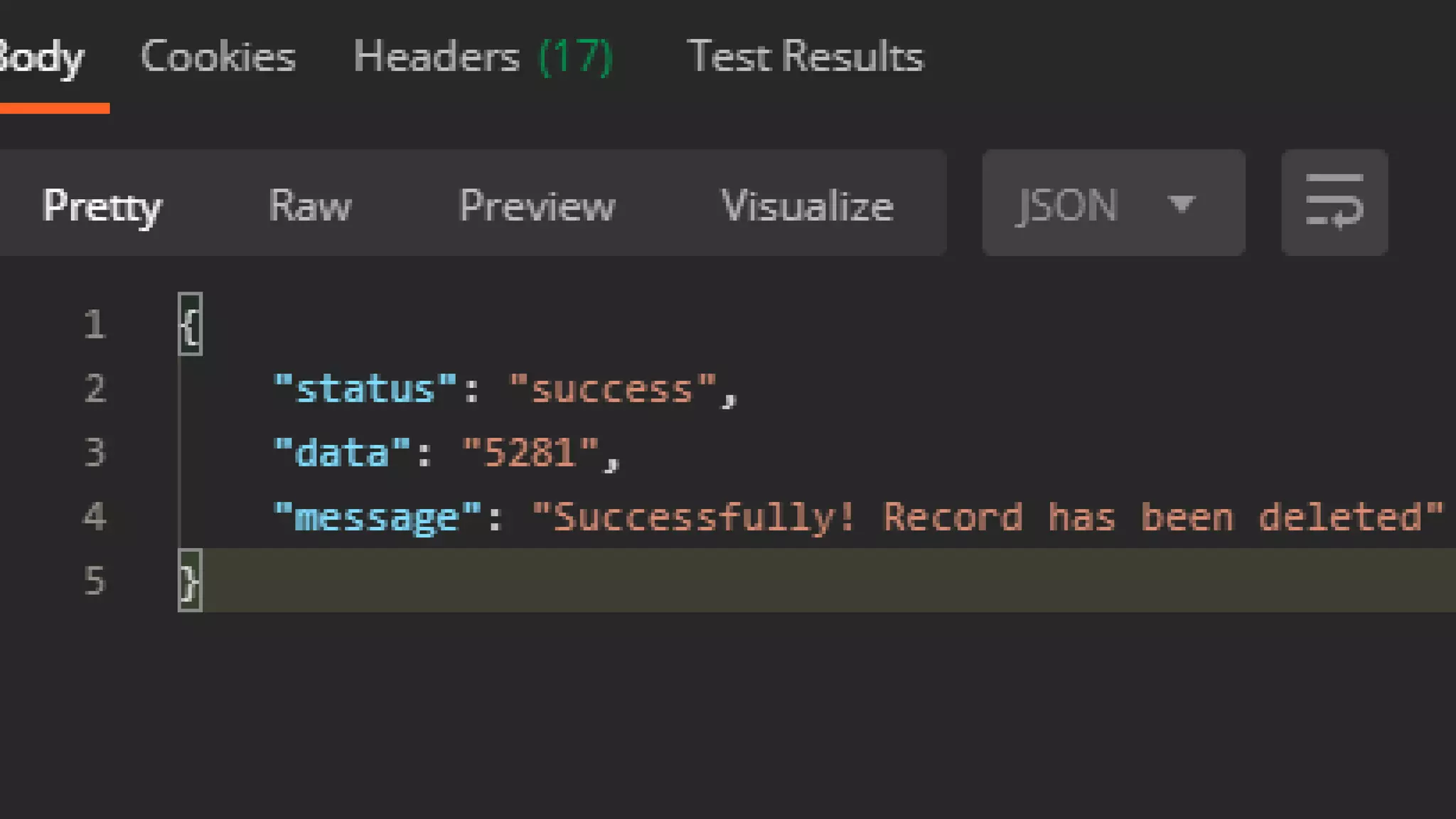The height and width of the screenshot is (819, 1456).
Task: Open the Test Results tab
Action: (805, 56)
